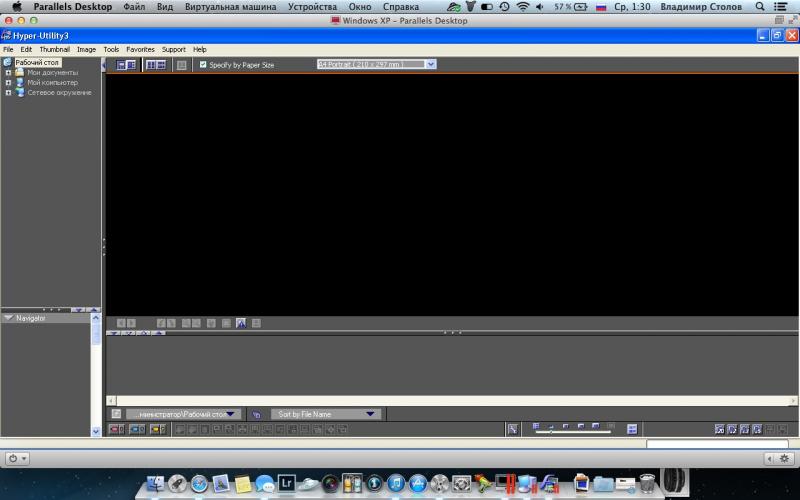Click the next image arrow under preview

tap(131, 323)
